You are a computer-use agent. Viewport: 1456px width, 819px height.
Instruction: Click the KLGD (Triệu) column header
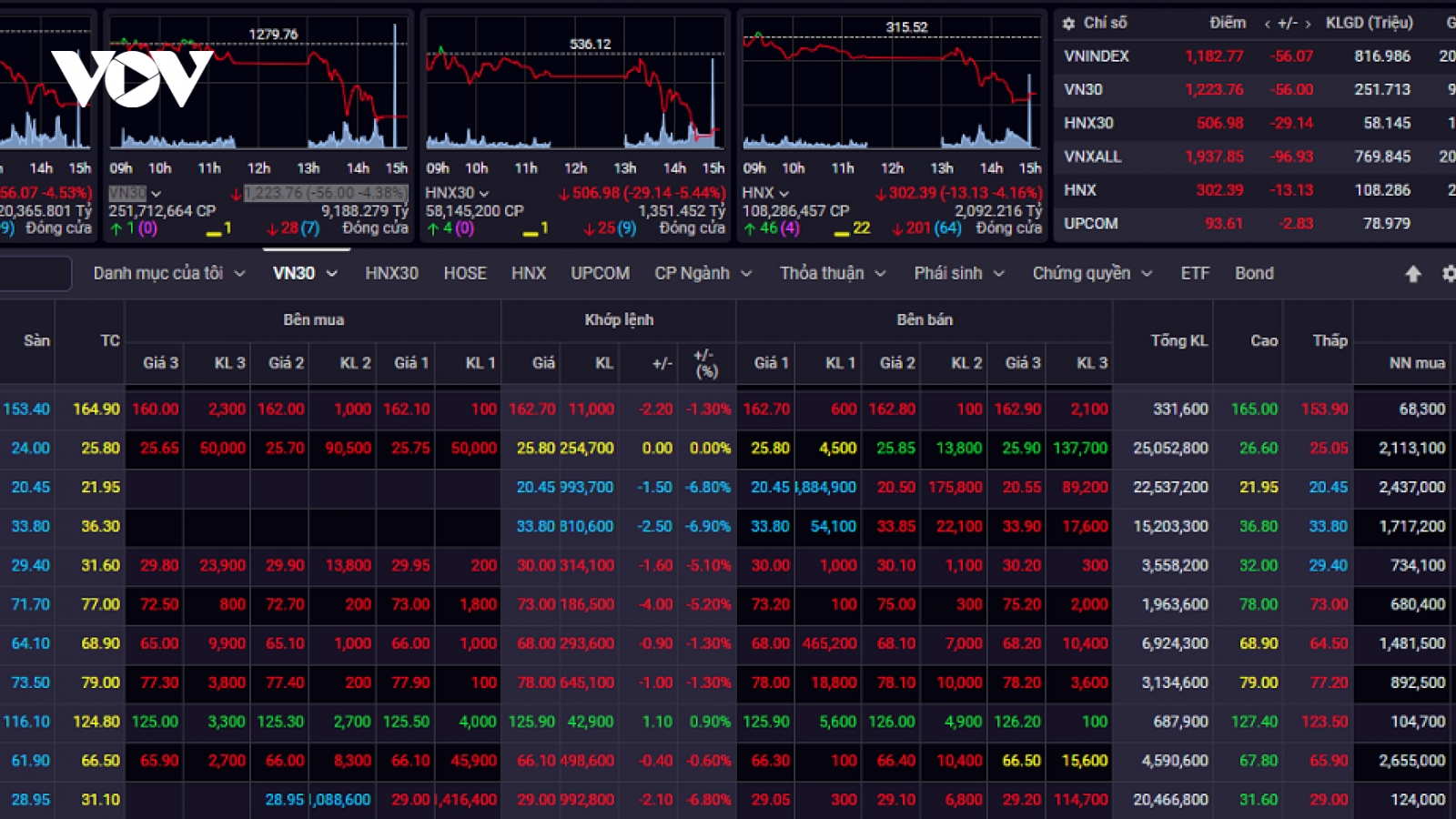1369,23
